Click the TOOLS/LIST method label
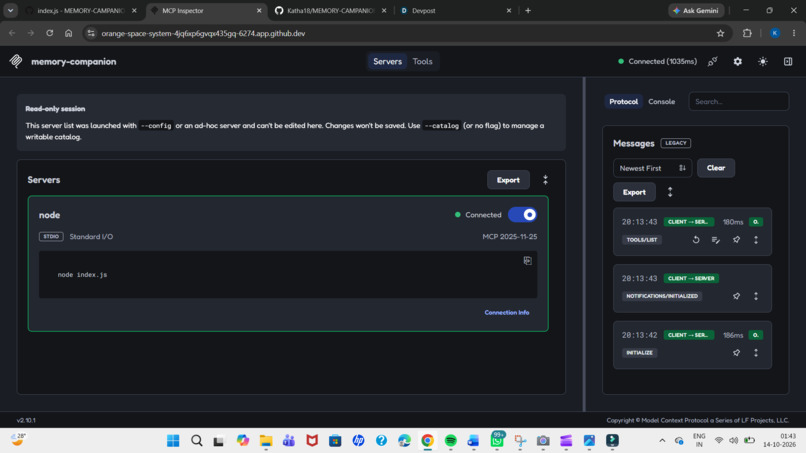Screen dimensions: 806x453 click(642, 240)
